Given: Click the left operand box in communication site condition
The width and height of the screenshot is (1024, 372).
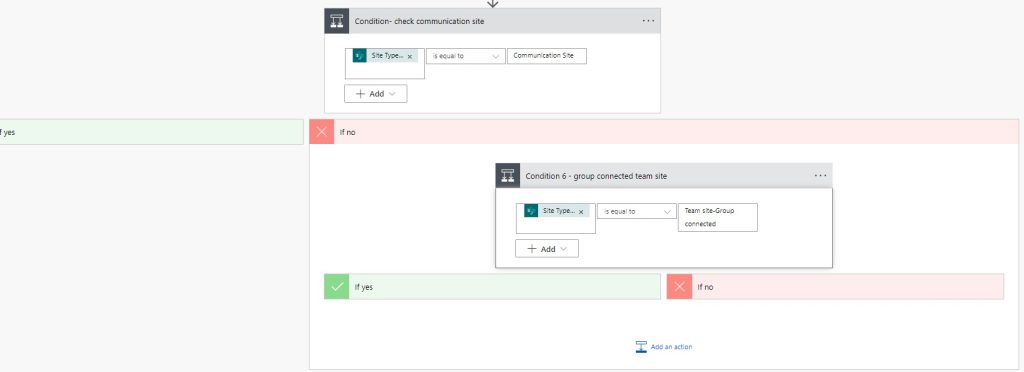Looking at the screenshot, I should 385,63.
